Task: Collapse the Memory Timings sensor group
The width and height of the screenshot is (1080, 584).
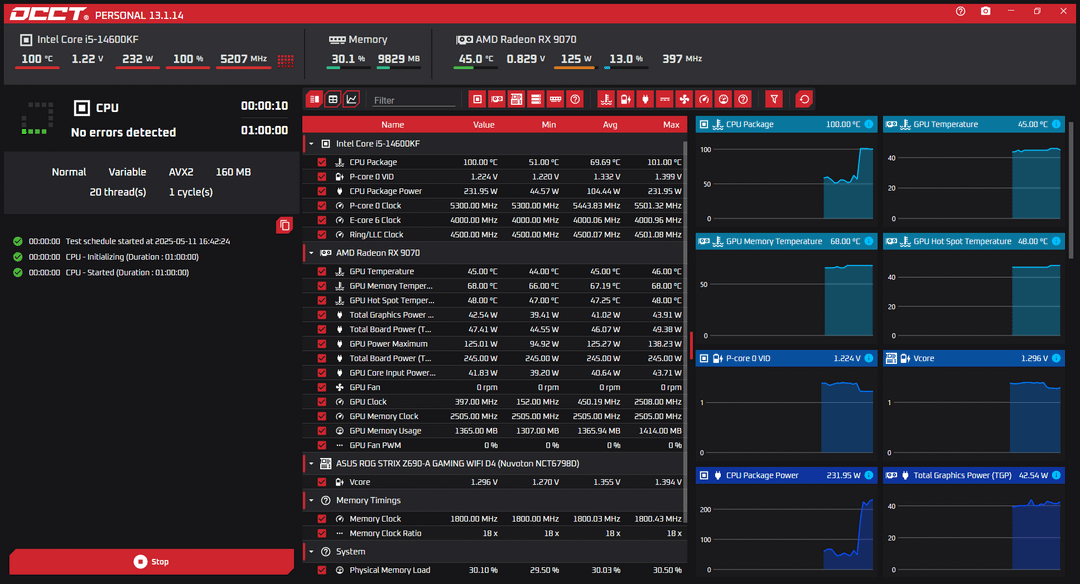Action: 311,501
